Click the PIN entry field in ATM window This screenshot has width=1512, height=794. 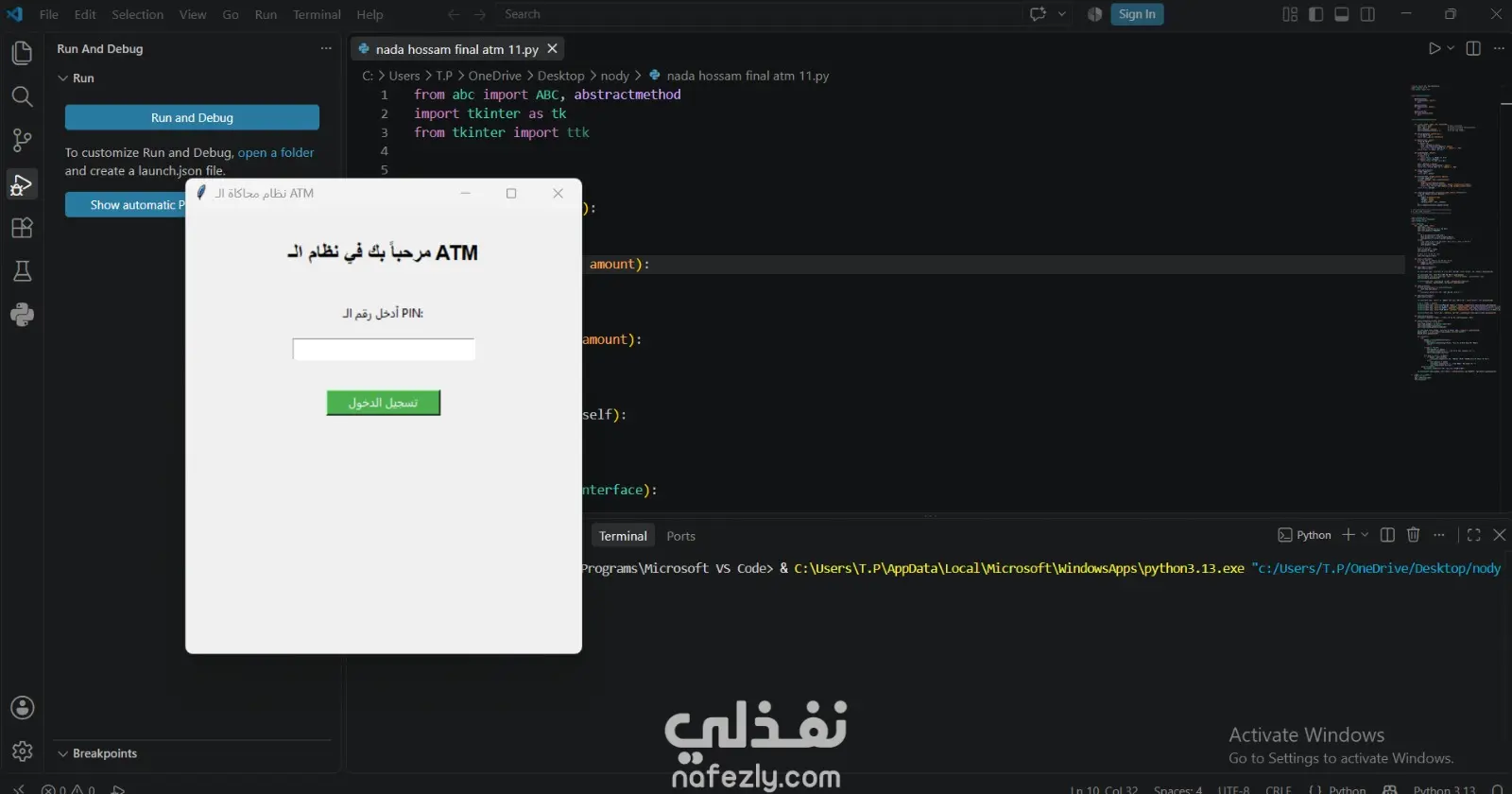pyautogui.click(x=384, y=349)
